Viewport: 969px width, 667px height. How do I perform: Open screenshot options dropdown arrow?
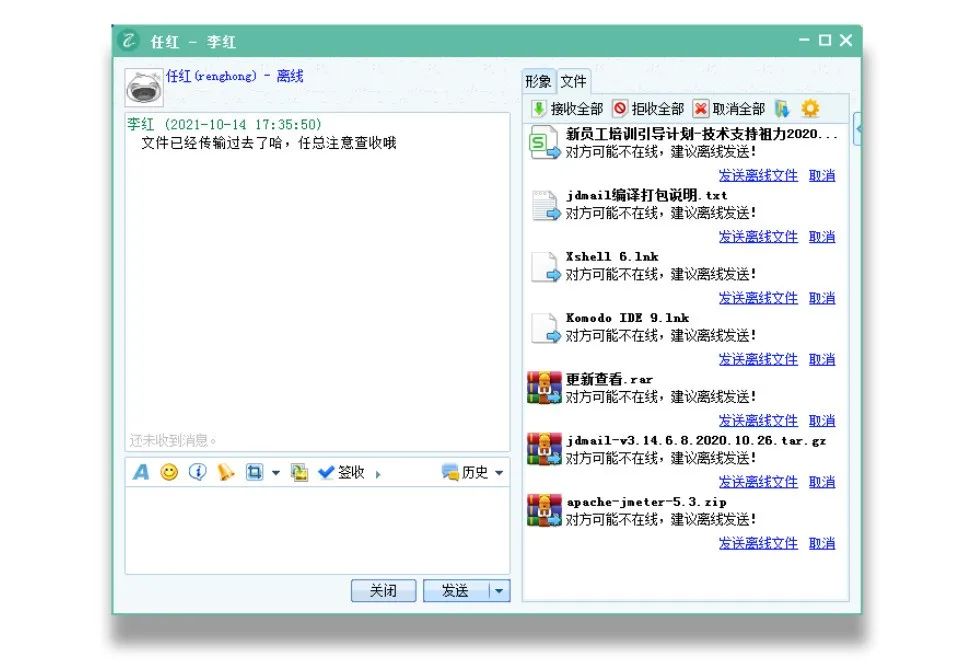coord(276,473)
